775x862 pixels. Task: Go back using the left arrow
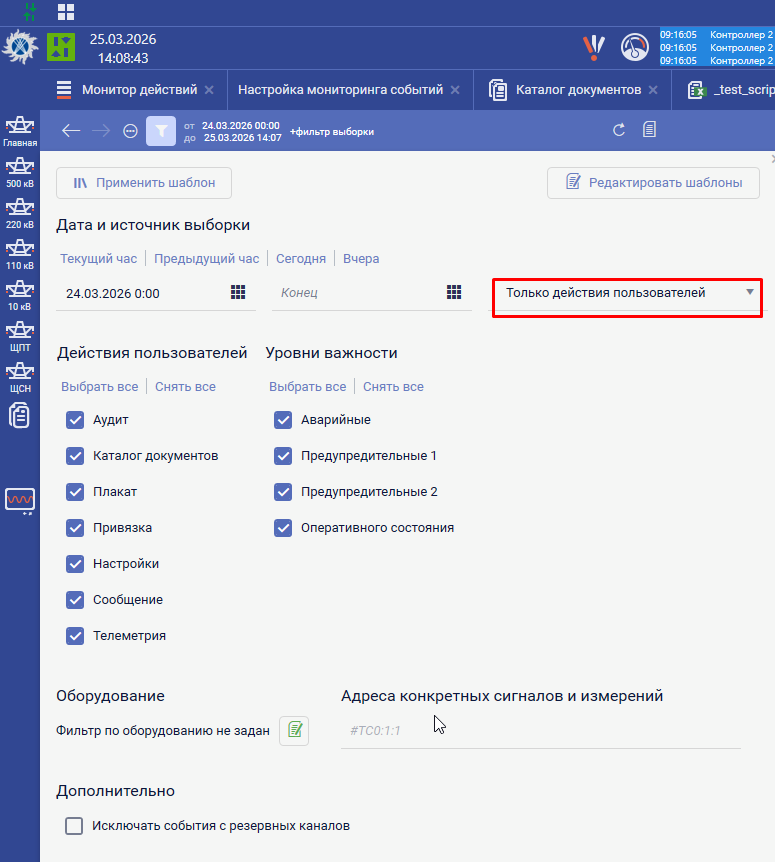(x=70, y=131)
